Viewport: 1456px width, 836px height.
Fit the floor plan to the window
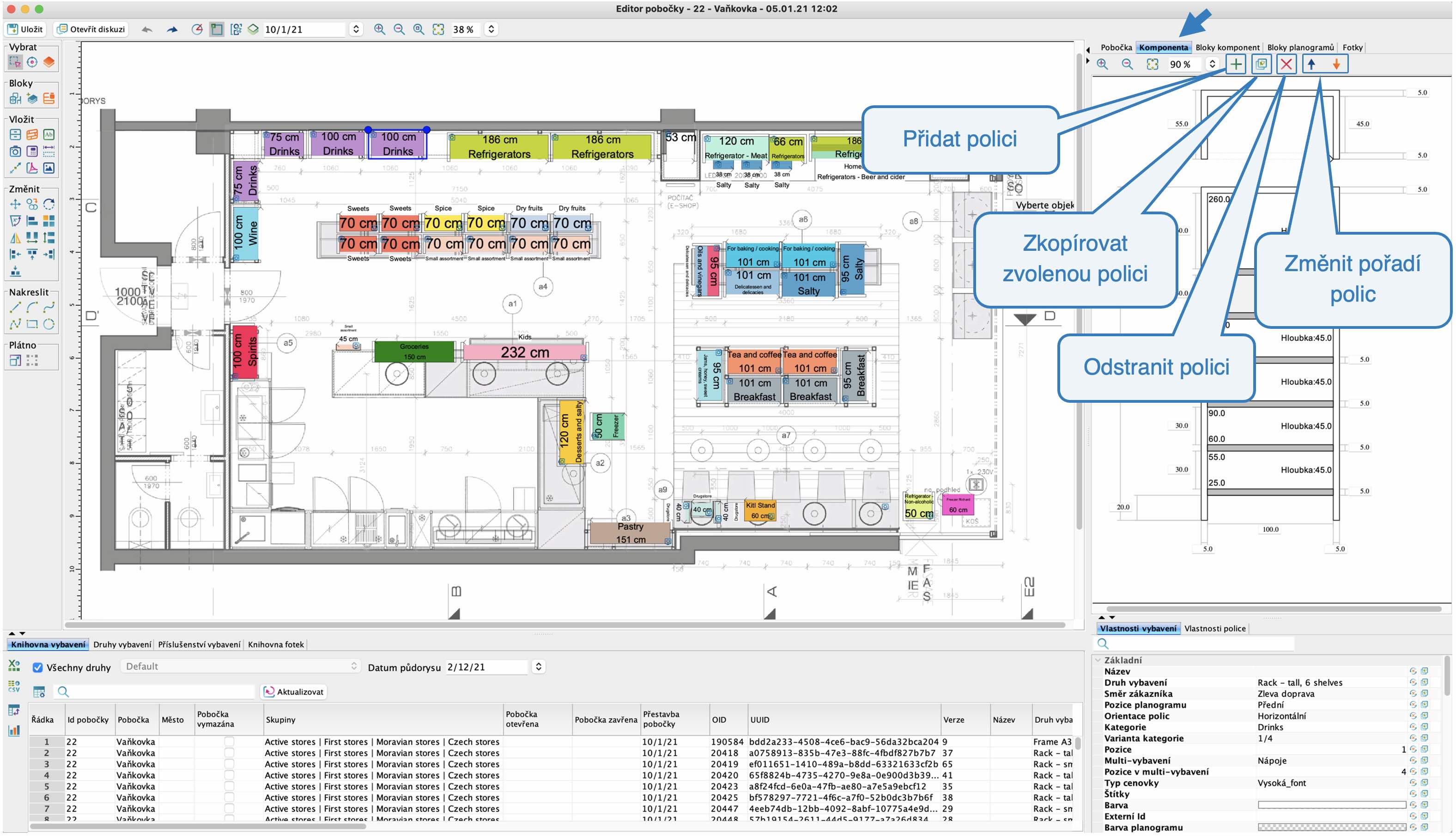tap(438, 29)
